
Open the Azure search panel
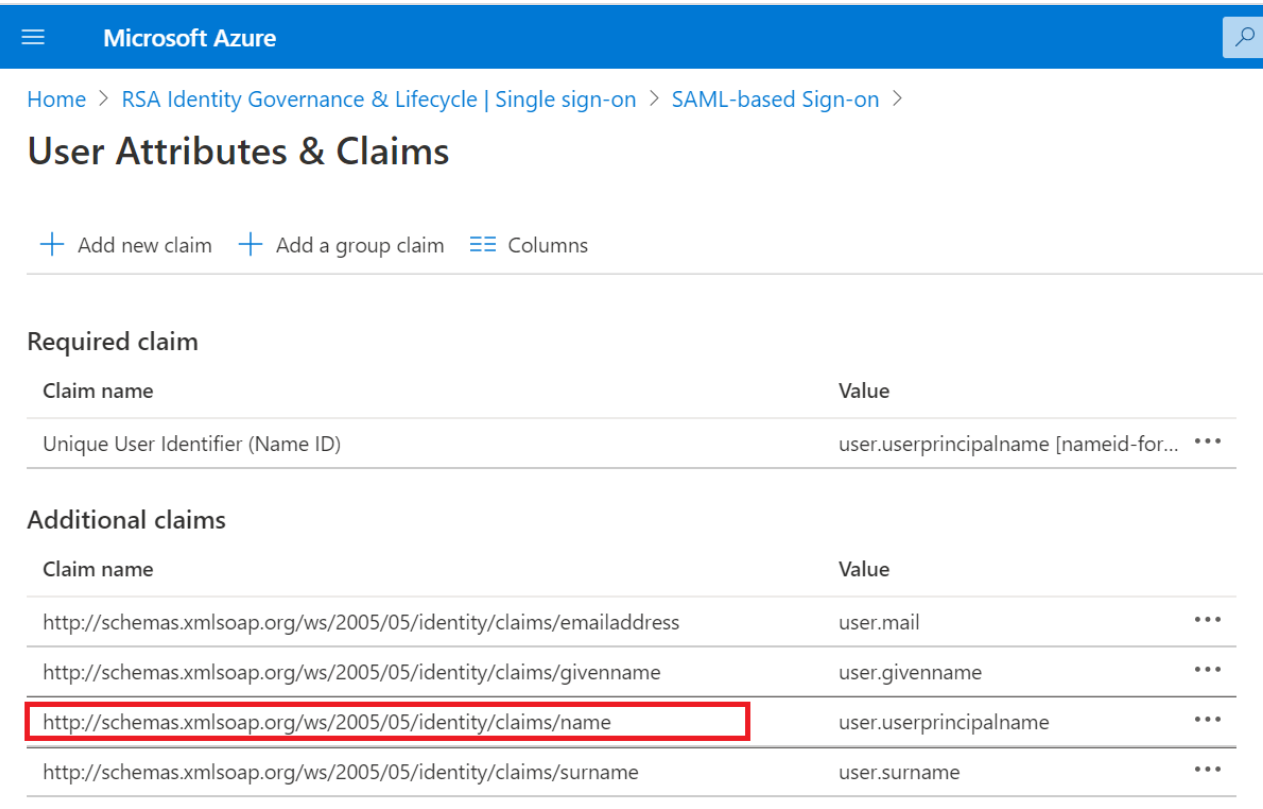click(1243, 36)
